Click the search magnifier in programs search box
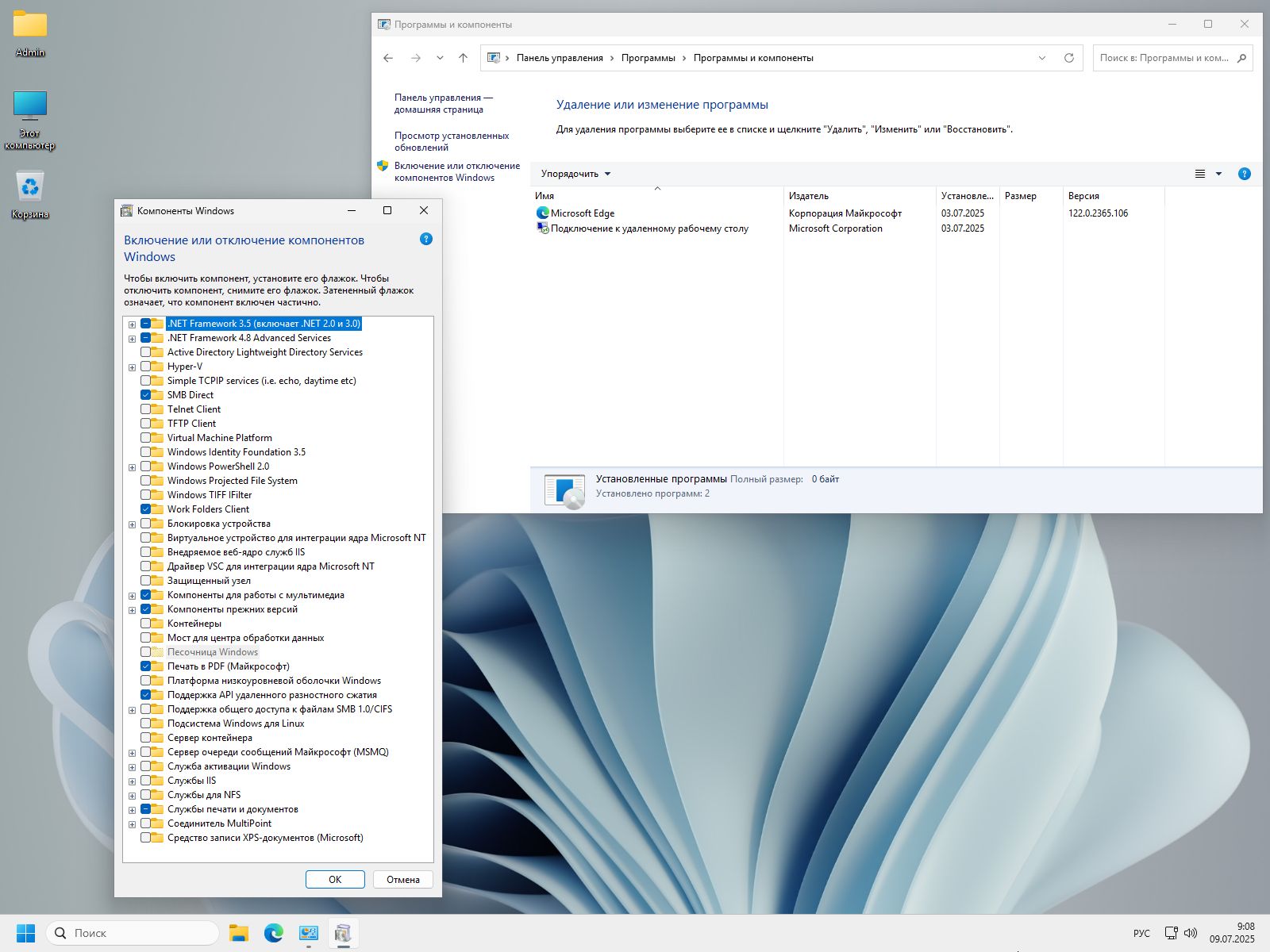The image size is (1270, 952). pos(1242,58)
